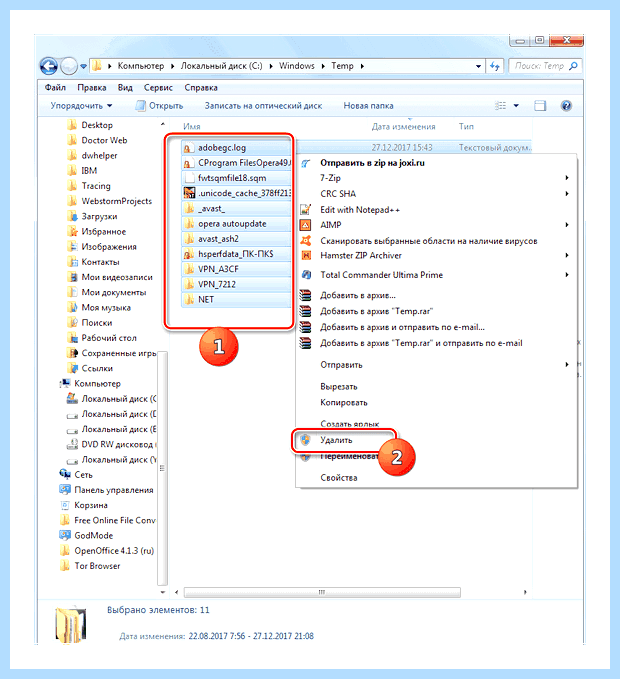This screenshot has height=679, width=620.
Task: Sort by Дата изменения column header
Action: pos(404,126)
